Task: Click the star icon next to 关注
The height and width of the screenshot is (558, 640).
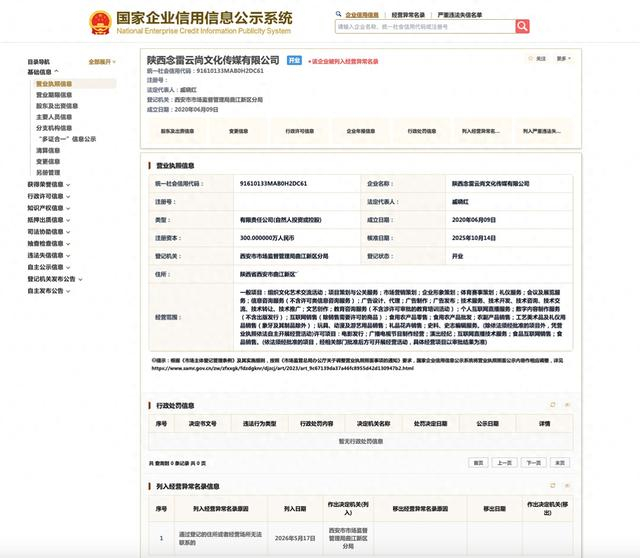Action: [531, 58]
